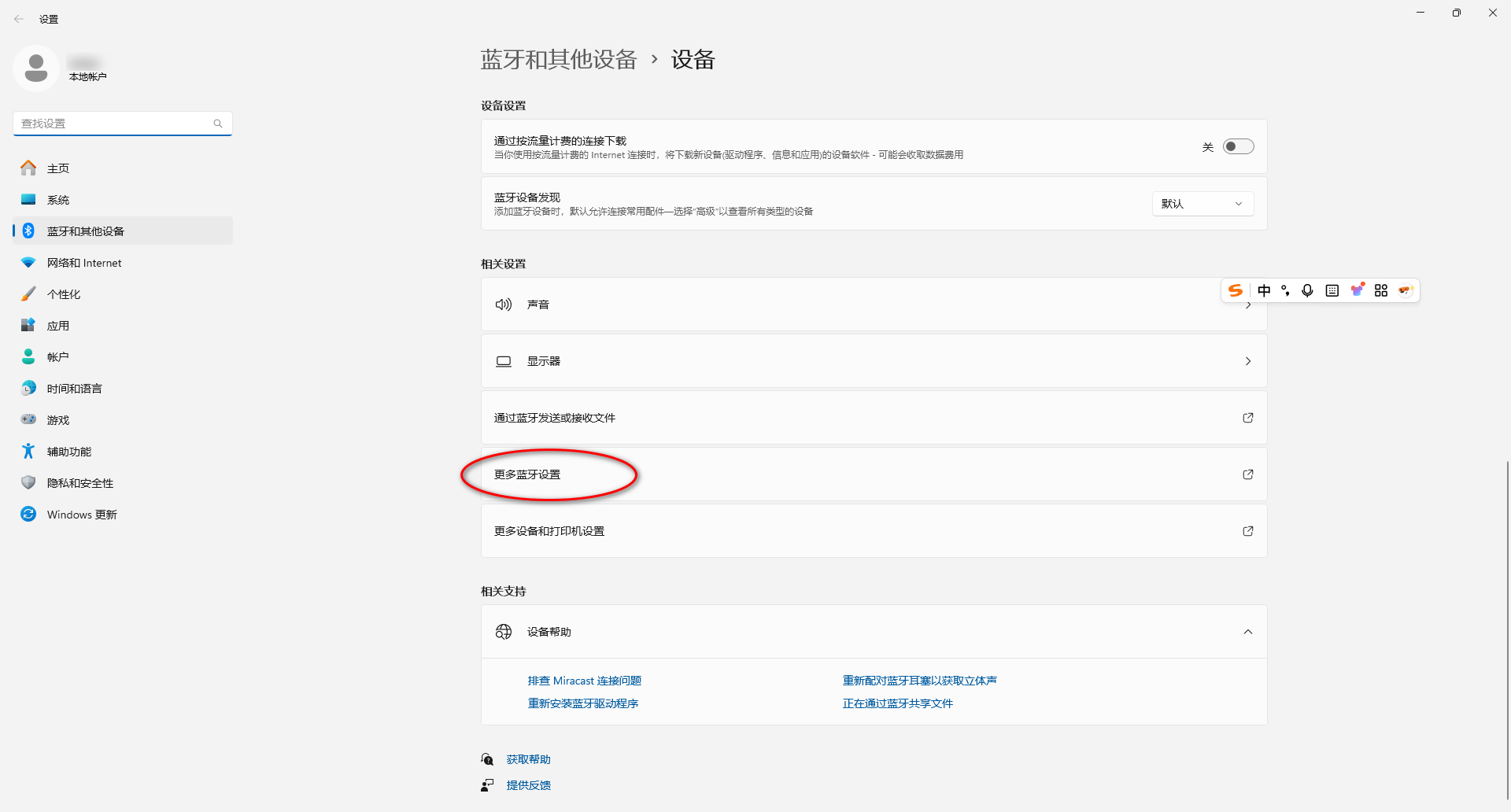Open 排查 Miracast 连接问题 link
Screen dimensions: 1511x812
point(584,681)
